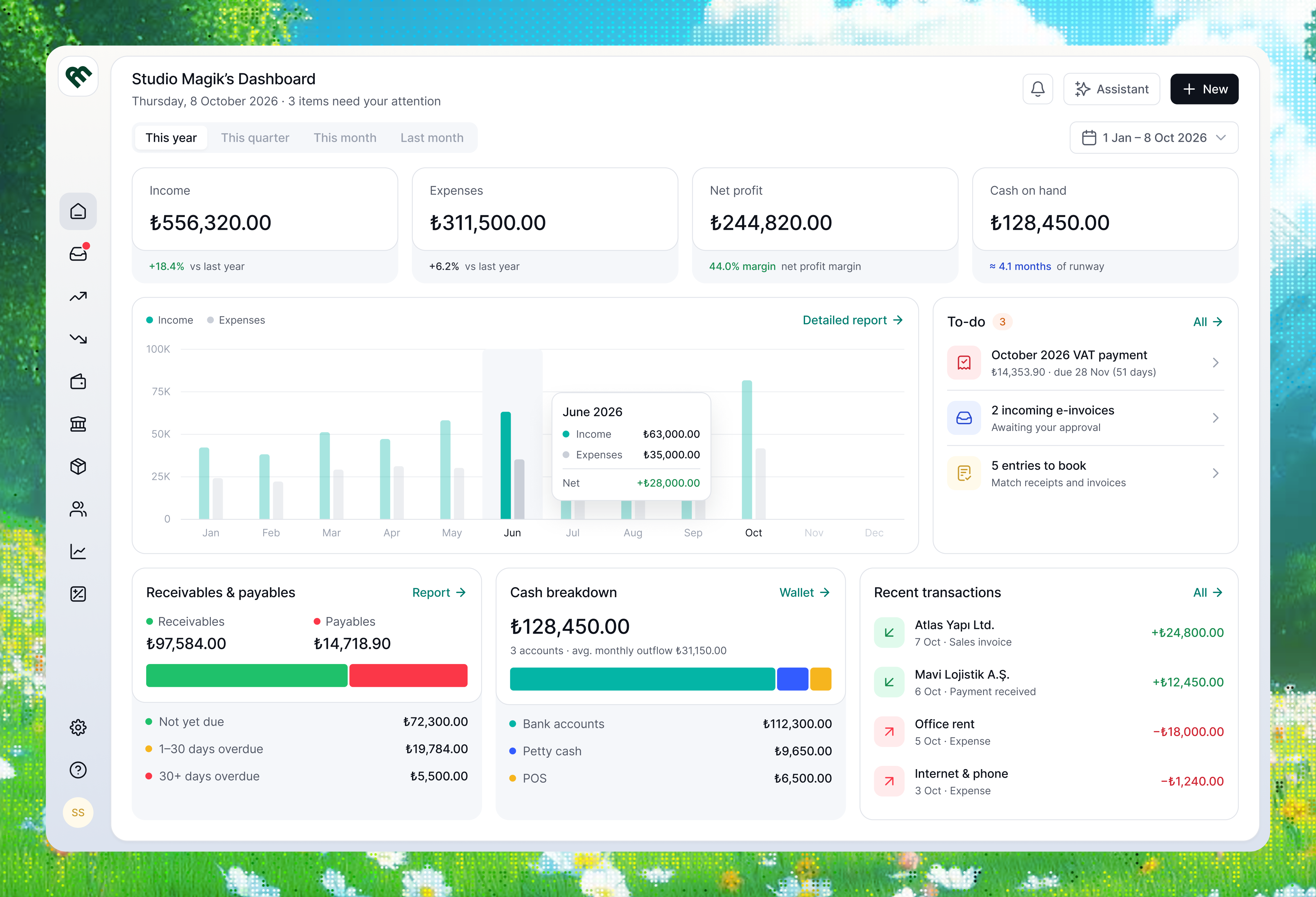The image size is (1316, 897).
Task: Expand the October 2026 VAT payment chevron
Action: point(1215,363)
